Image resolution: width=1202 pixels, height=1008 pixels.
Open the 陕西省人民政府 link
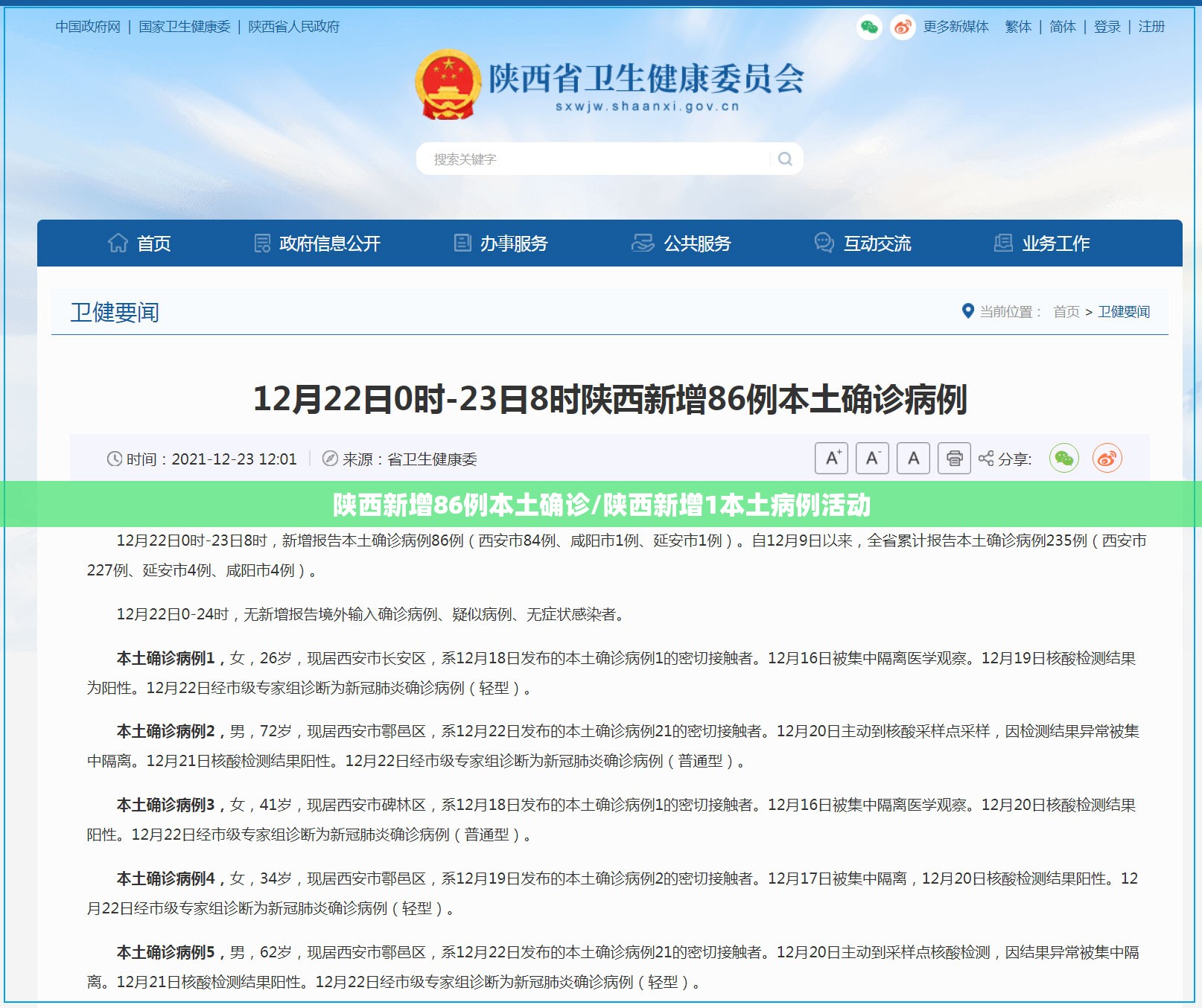click(x=293, y=27)
